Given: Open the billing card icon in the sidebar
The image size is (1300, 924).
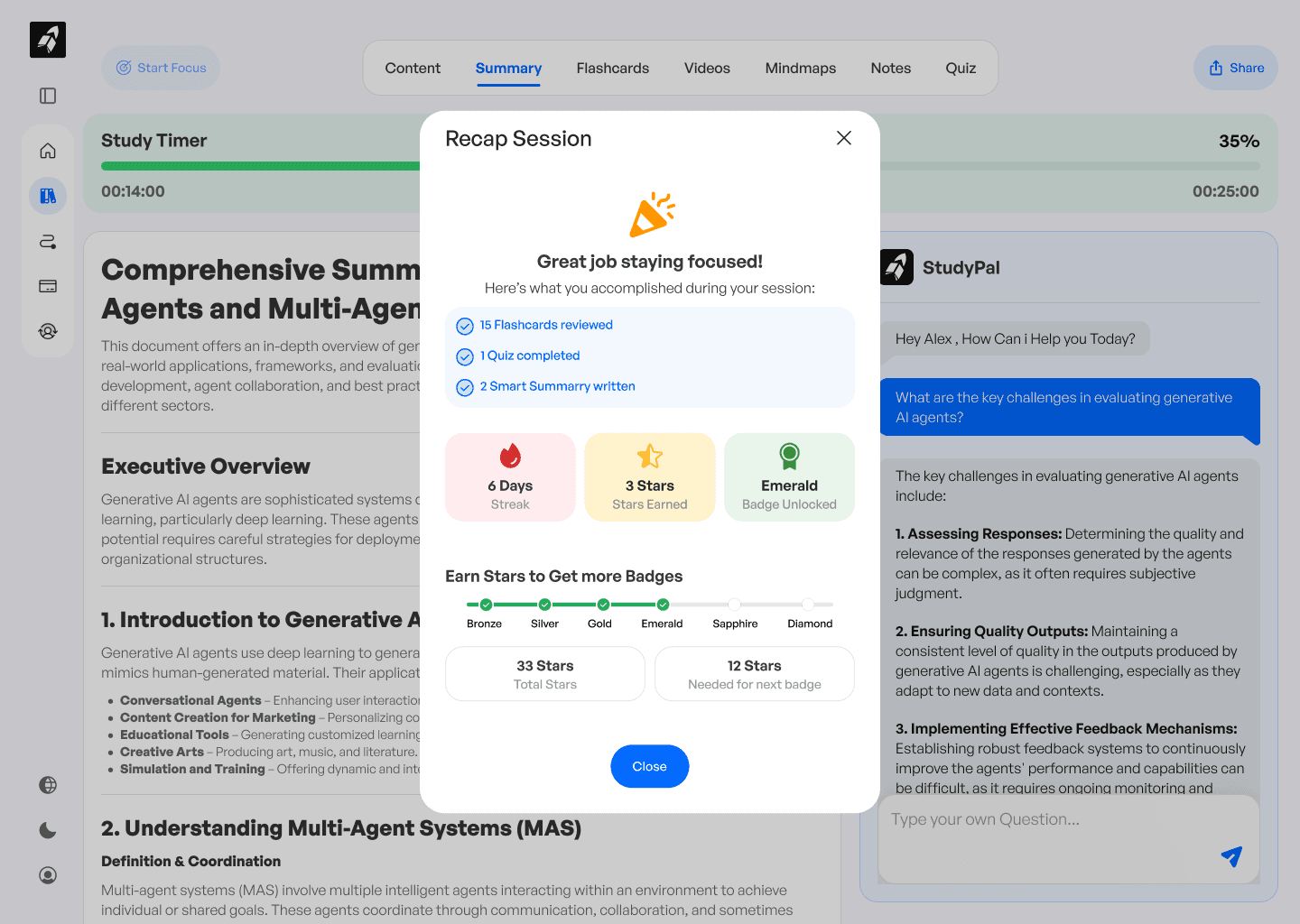Looking at the screenshot, I should (47, 286).
